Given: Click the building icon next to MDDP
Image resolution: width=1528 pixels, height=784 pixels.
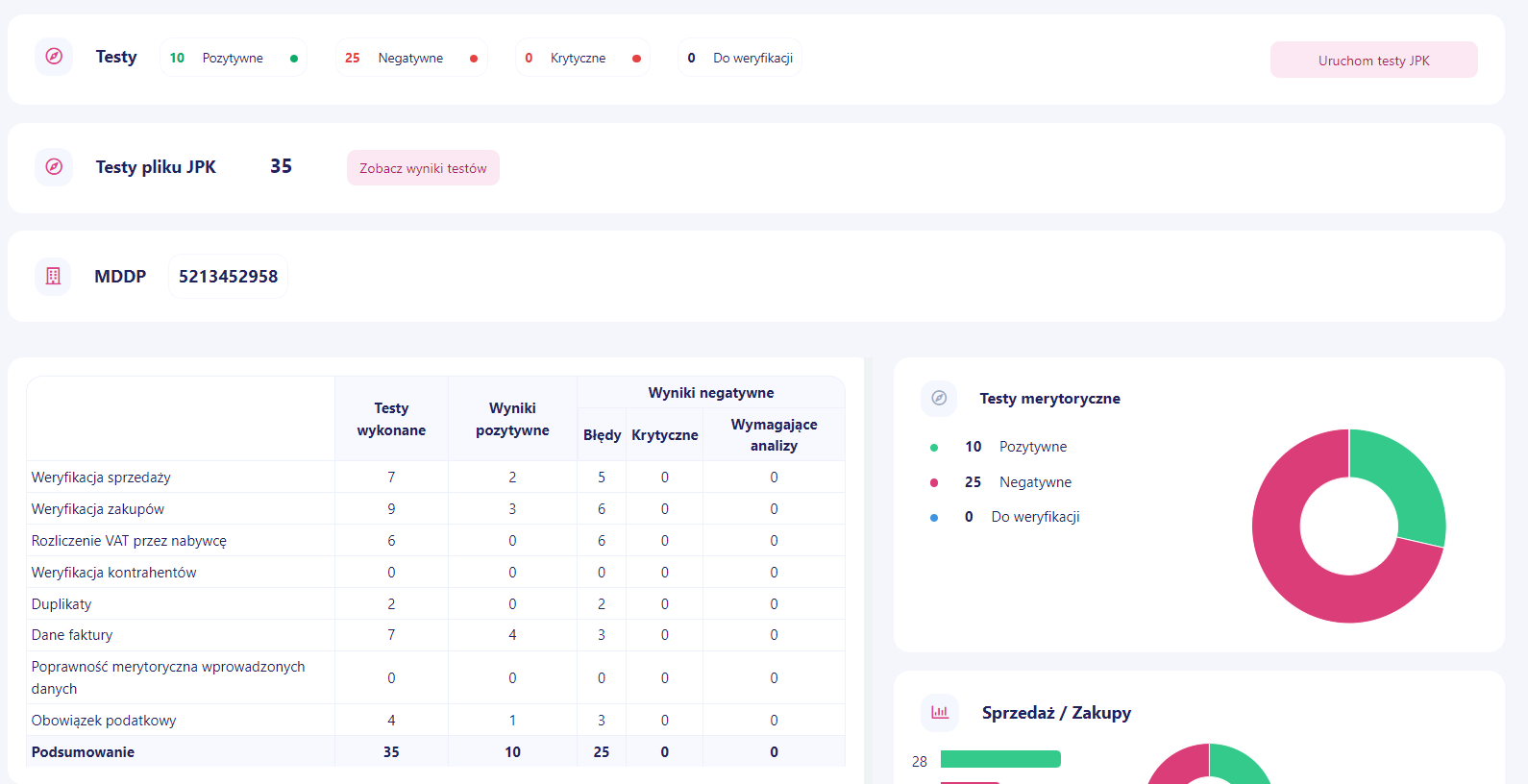Looking at the screenshot, I should (53, 277).
